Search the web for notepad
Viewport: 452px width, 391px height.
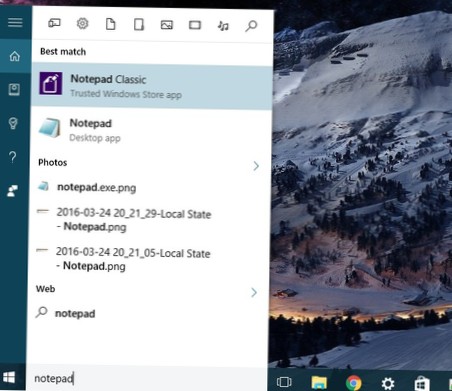click(75, 314)
